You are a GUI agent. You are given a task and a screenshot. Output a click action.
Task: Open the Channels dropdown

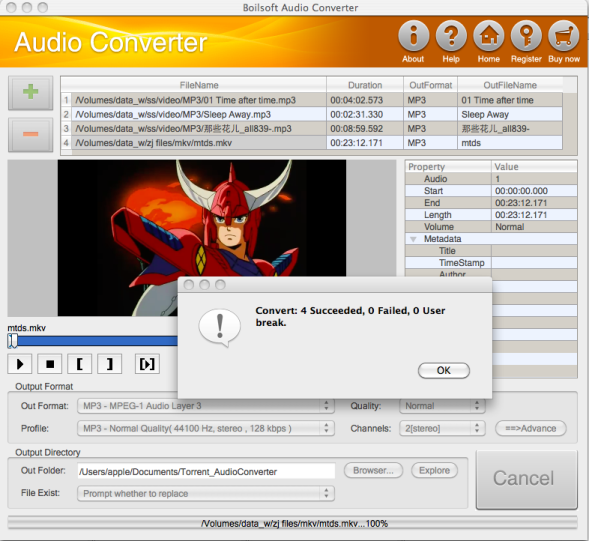click(442, 428)
